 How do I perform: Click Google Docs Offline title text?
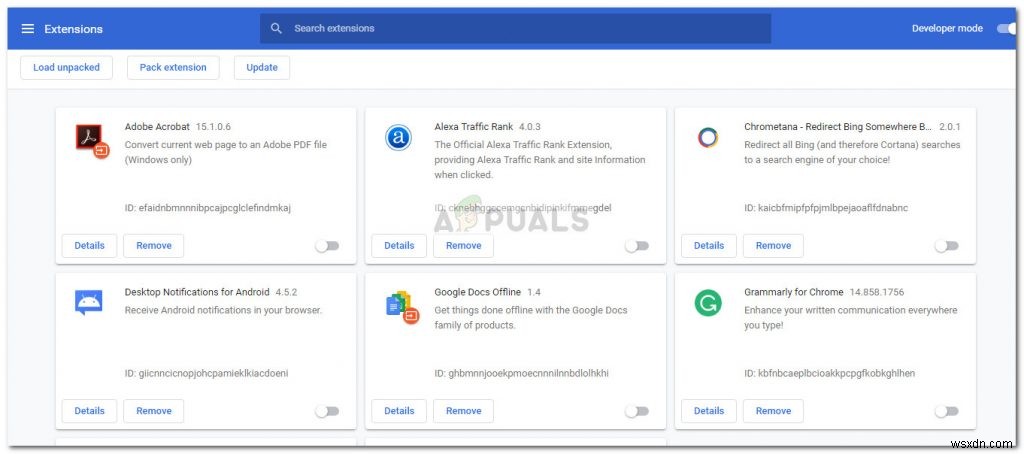(477, 292)
